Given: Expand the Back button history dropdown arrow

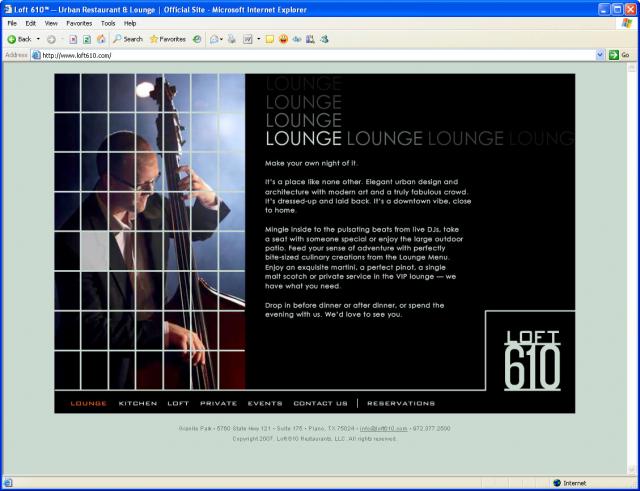Looking at the screenshot, I should pos(39,39).
